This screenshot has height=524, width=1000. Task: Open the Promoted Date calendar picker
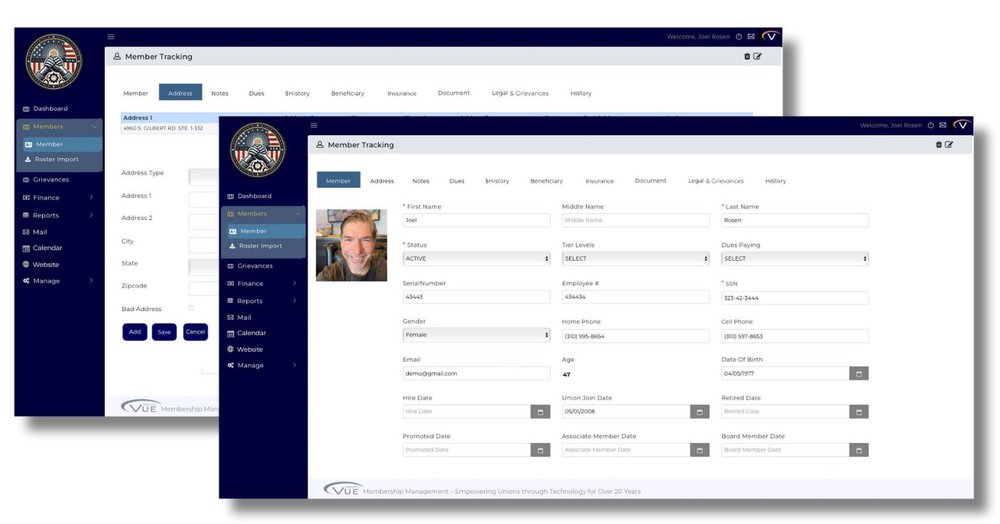pos(540,450)
